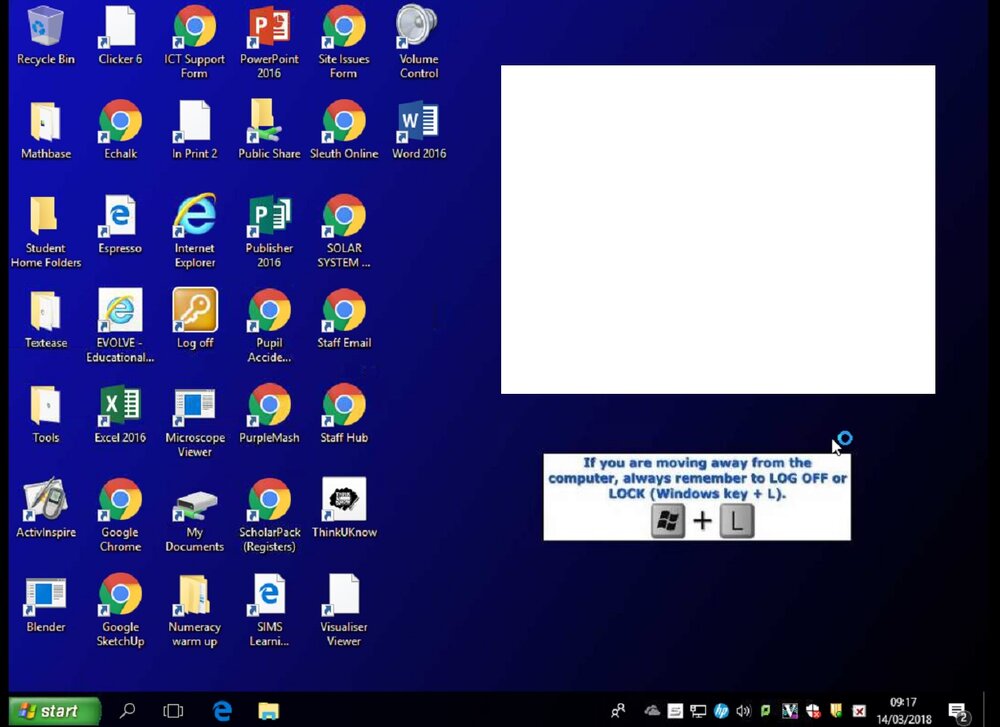Open the speaker volume tray icon
The image size is (1000, 727).
click(x=743, y=710)
